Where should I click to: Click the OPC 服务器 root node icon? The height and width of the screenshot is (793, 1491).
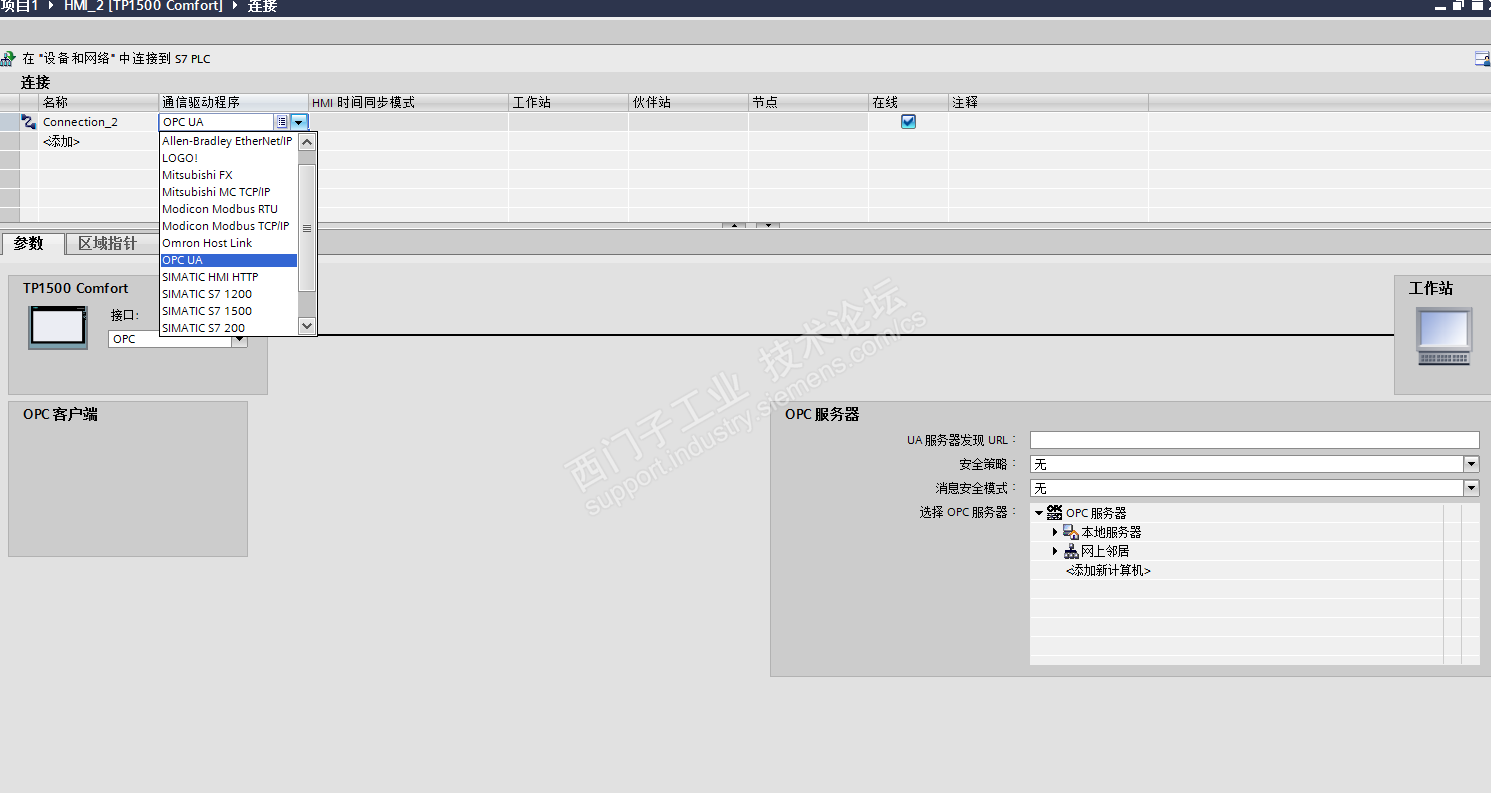click(1054, 512)
